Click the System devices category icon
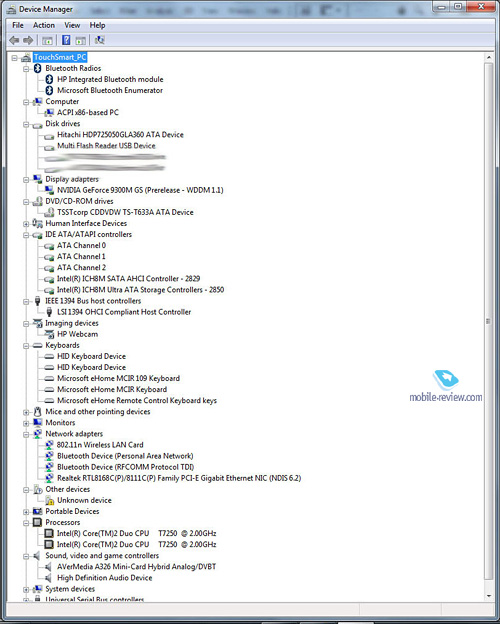 pos(37,589)
